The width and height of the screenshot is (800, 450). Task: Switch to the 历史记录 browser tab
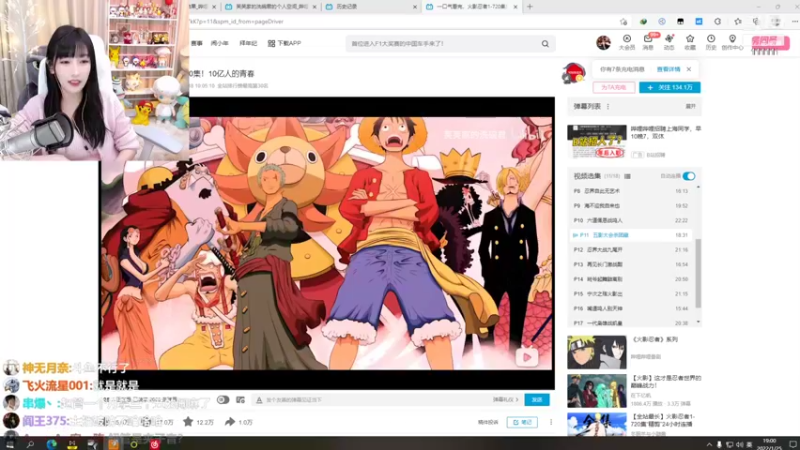(x=371, y=7)
